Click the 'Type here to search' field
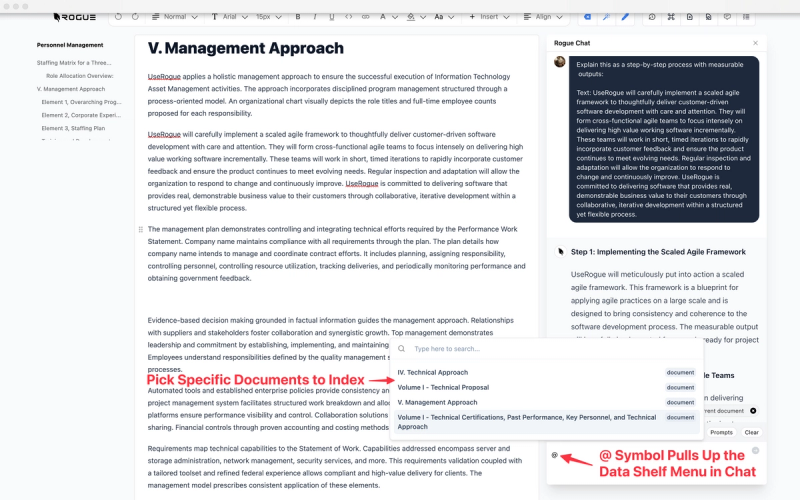This screenshot has width=800, height=500. point(546,349)
